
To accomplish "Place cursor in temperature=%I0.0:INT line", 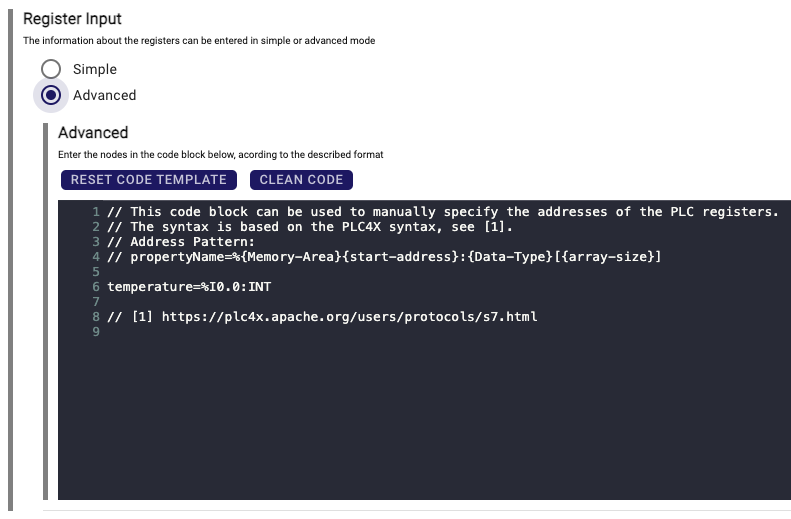I will pos(189,287).
